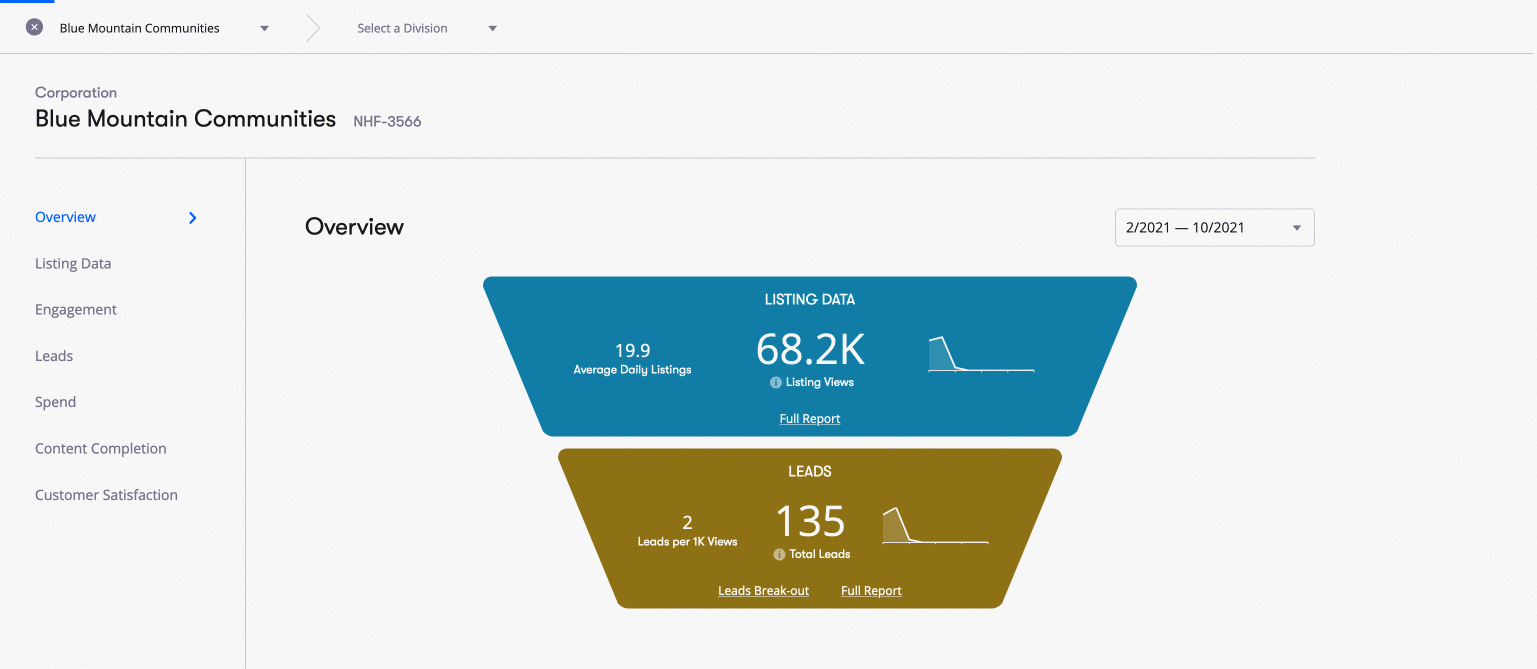Open the Leads sparkline chart
This screenshot has width=1537, height=669.
[x=934, y=526]
